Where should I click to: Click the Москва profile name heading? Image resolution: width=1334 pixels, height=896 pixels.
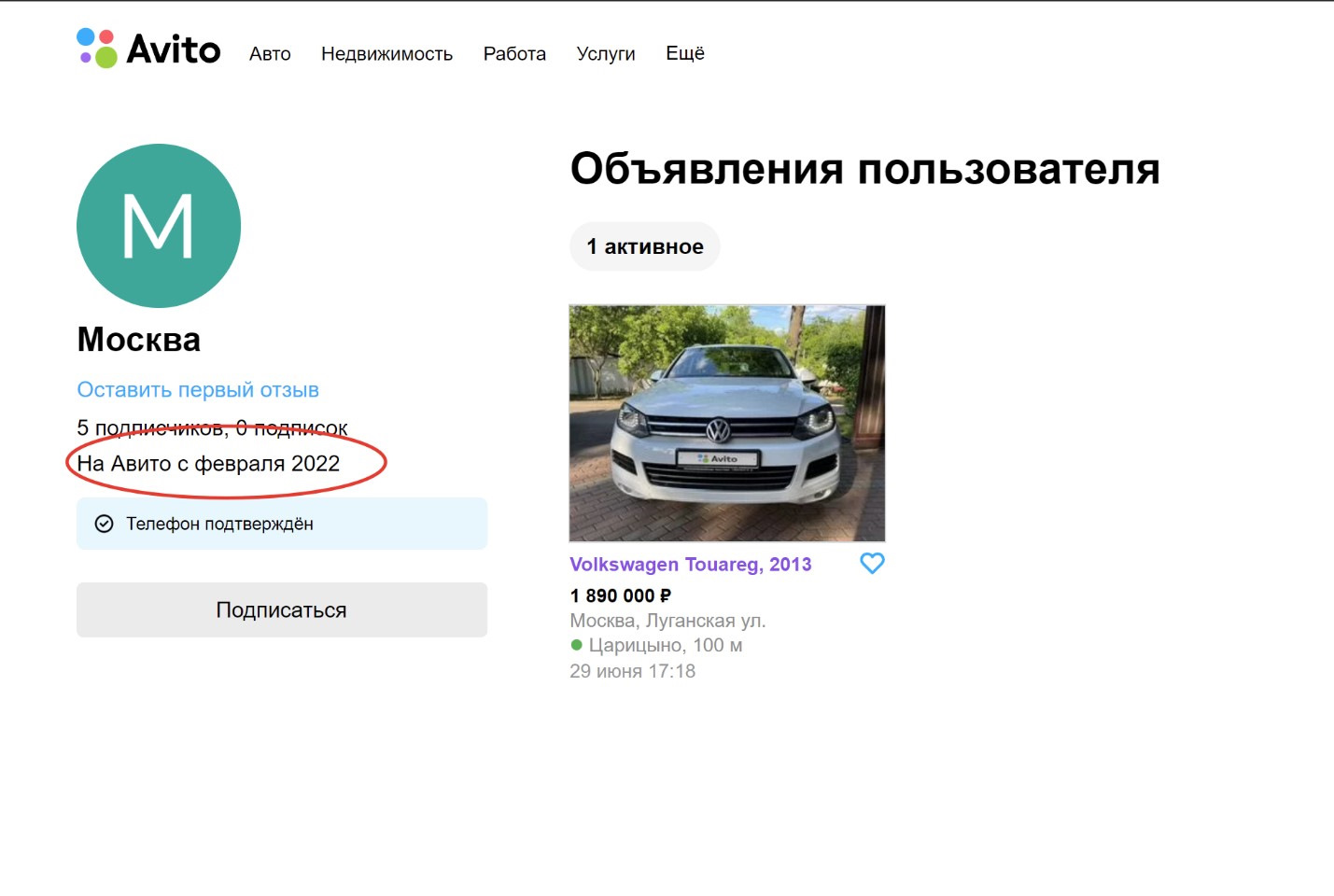tap(139, 340)
